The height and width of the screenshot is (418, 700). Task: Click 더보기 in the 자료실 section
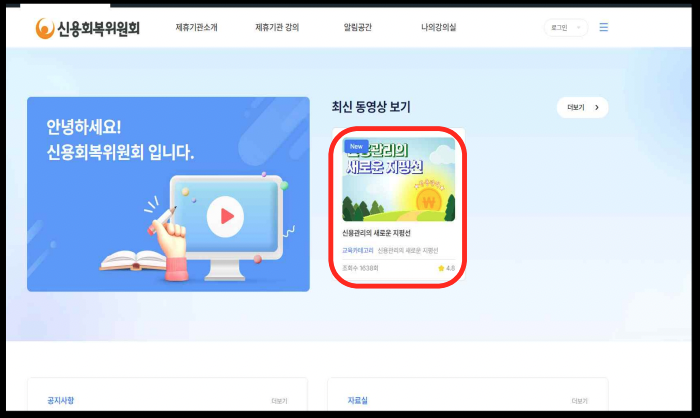click(x=580, y=401)
